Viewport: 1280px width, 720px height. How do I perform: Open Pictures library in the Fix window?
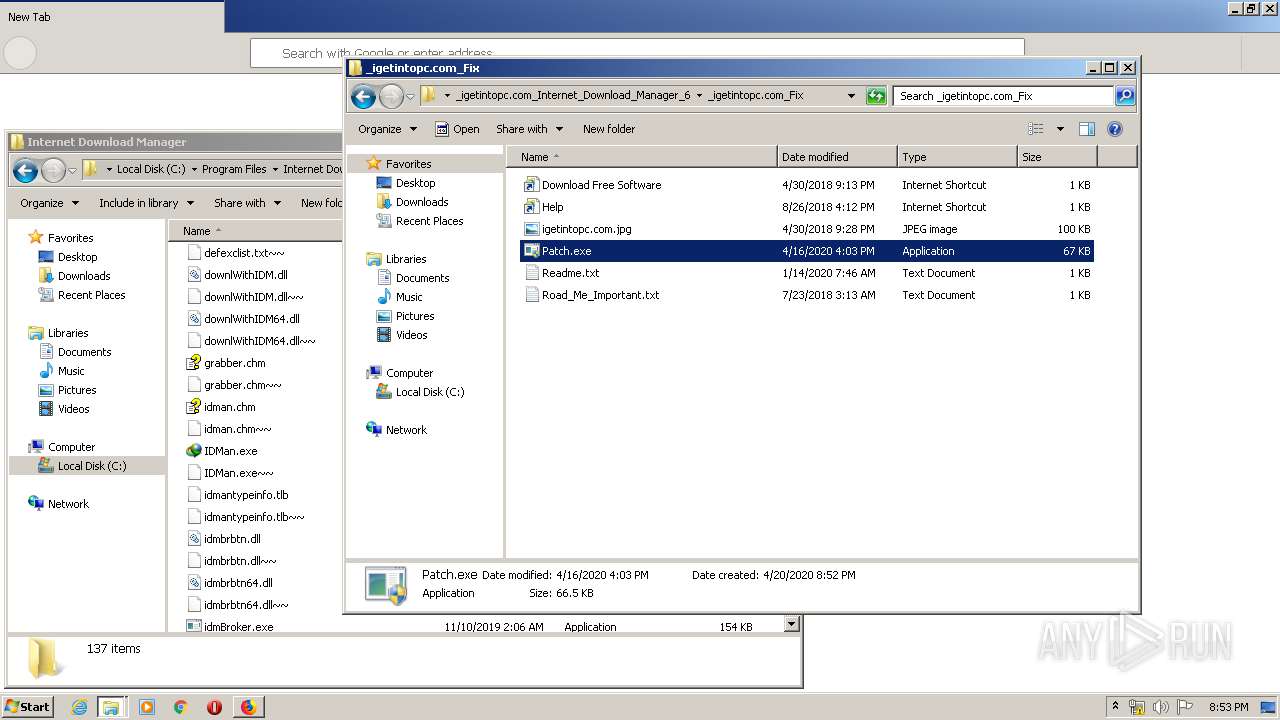coord(415,316)
